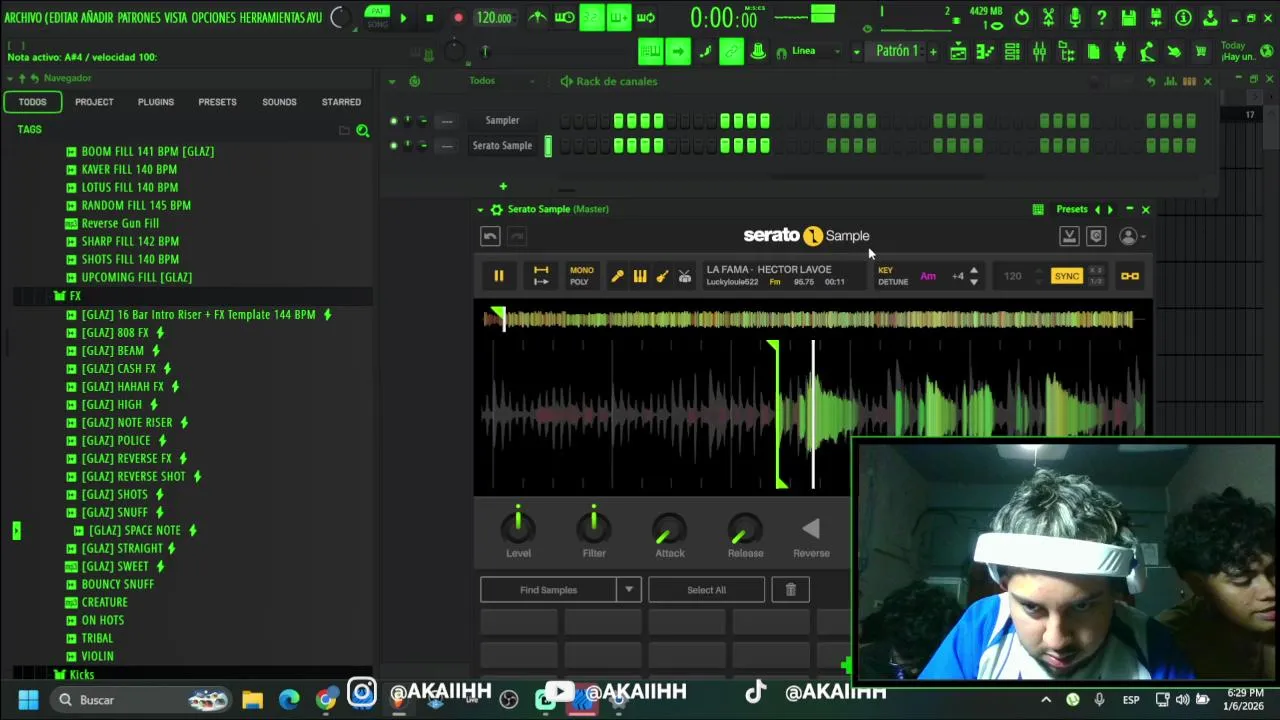Select the microphone vocal icon in Serato
This screenshot has width=1280, height=720.
pyautogui.click(x=617, y=276)
